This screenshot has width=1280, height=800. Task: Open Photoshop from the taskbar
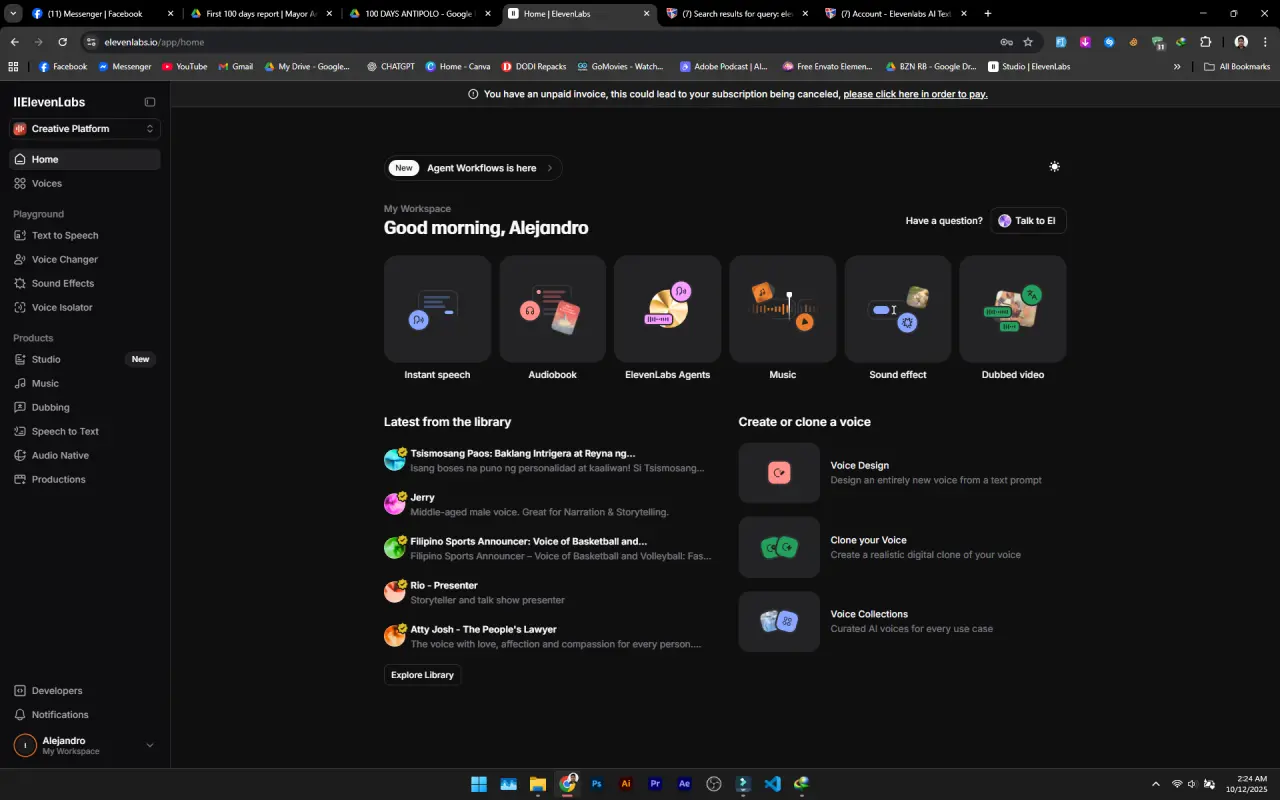pyautogui.click(x=597, y=784)
